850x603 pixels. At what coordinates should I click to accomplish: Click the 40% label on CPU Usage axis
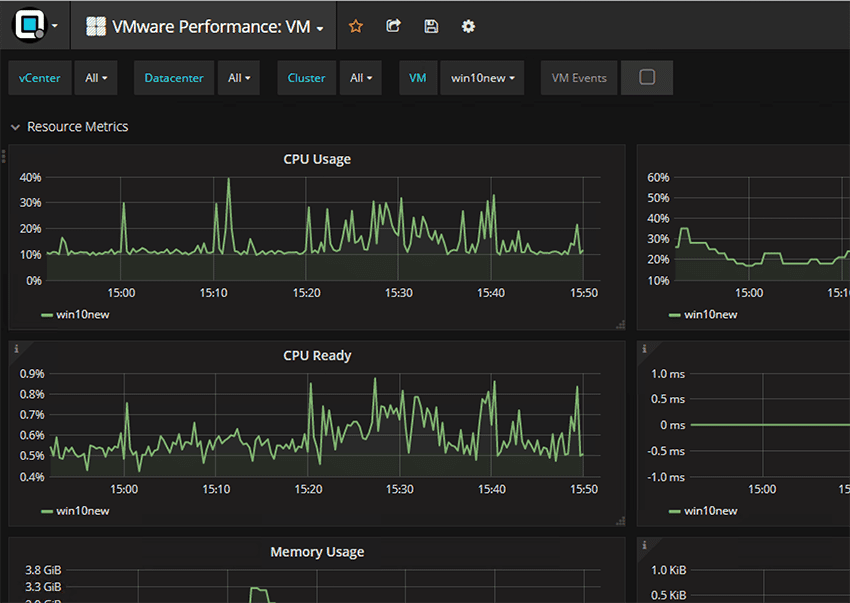[x=30, y=177]
